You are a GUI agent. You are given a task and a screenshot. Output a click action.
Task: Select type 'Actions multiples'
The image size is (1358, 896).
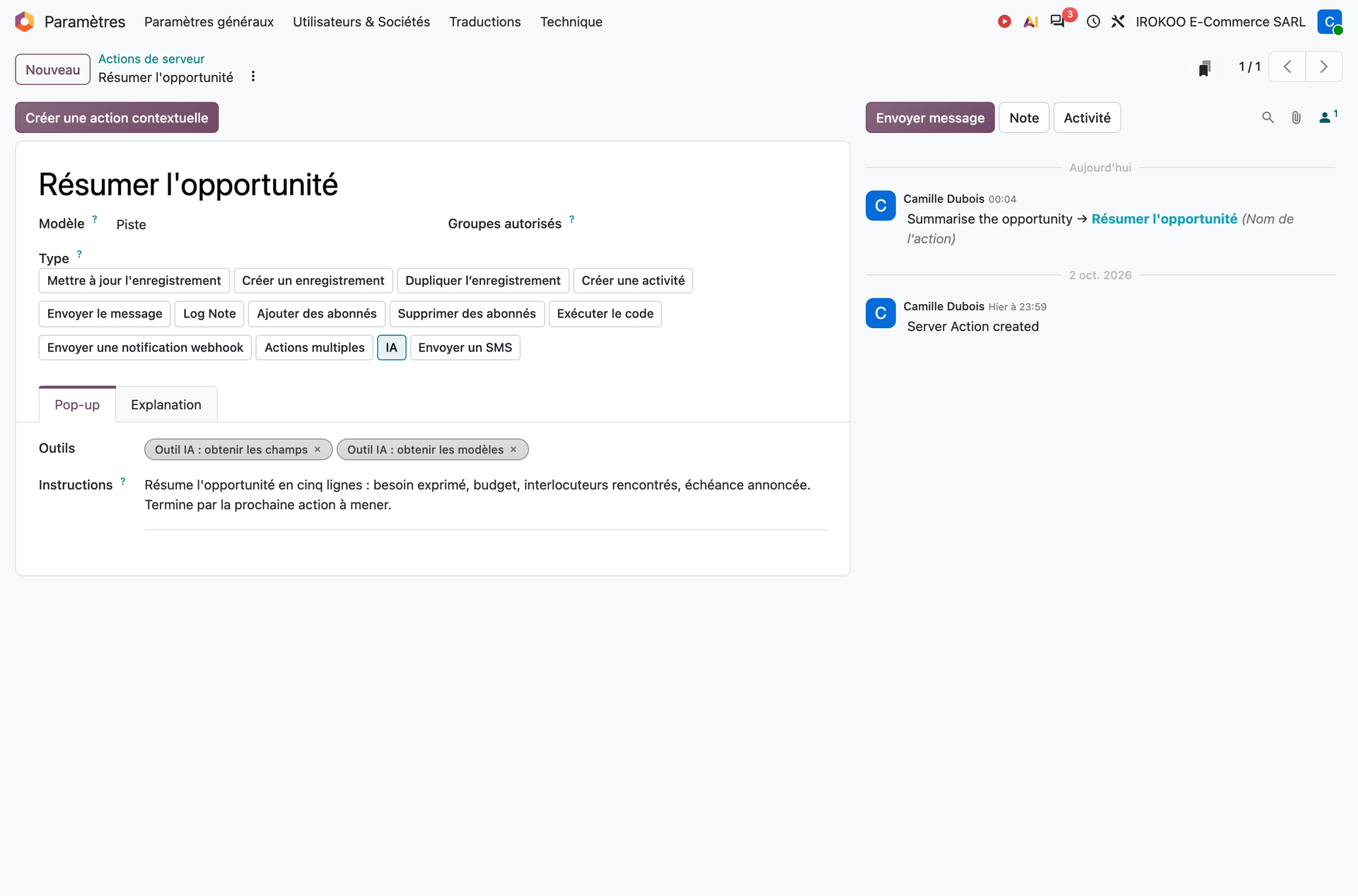click(315, 348)
